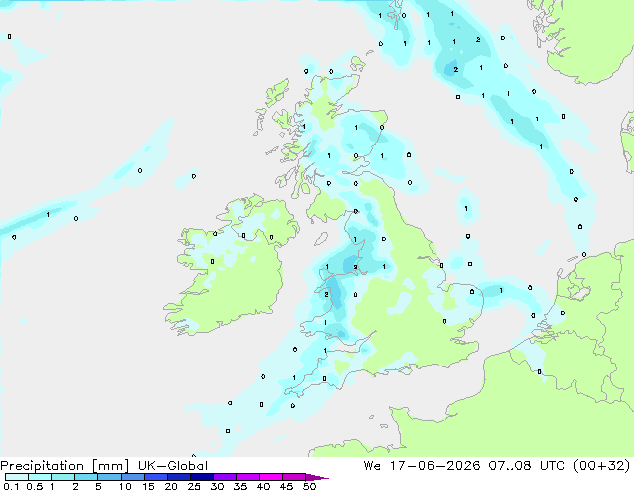Click the 45–50 mm legend swatch
Viewport: 634px width, 490px height.
[x=294, y=477]
